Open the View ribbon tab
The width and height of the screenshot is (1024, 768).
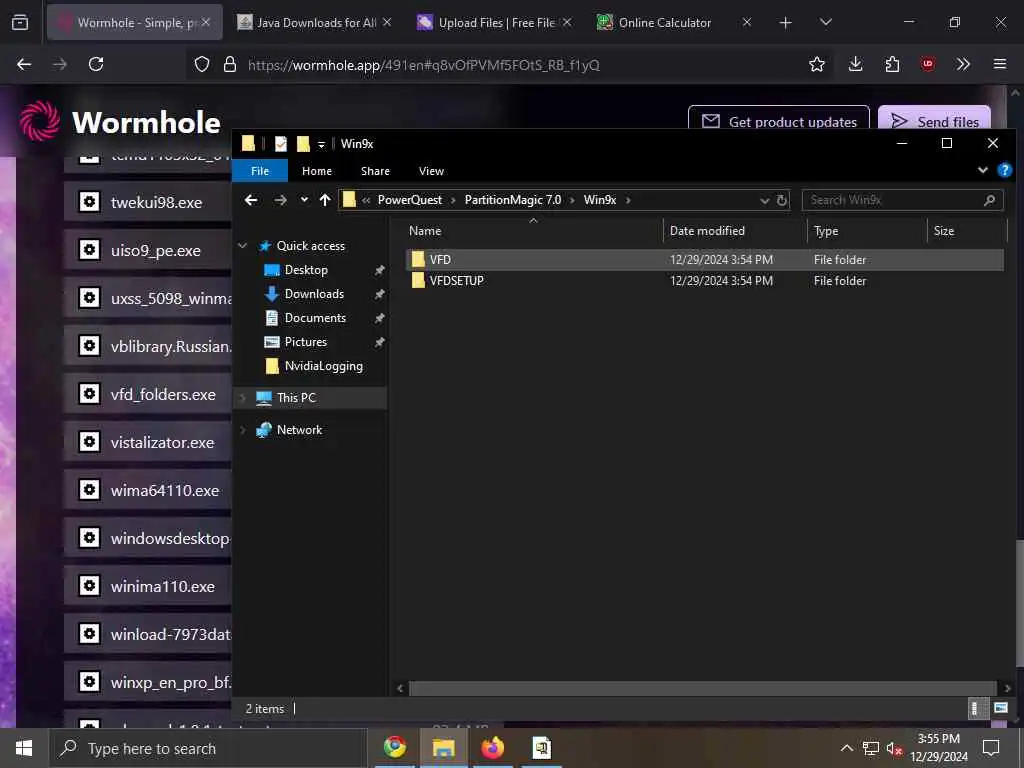coord(431,171)
